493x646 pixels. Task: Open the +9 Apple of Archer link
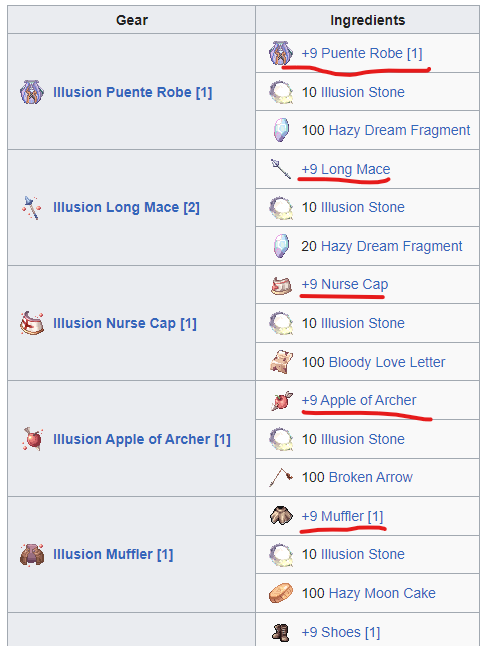click(x=359, y=400)
